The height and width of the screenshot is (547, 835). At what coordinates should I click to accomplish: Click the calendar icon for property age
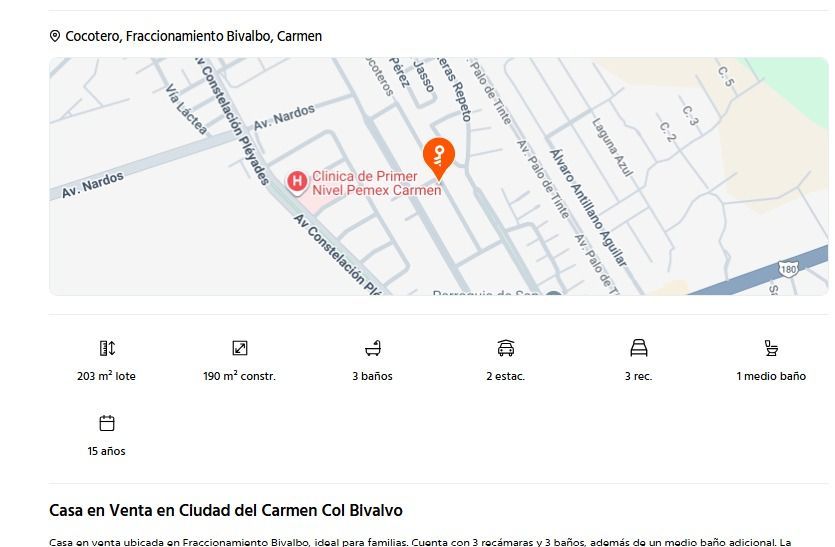(x=107, y=423)
